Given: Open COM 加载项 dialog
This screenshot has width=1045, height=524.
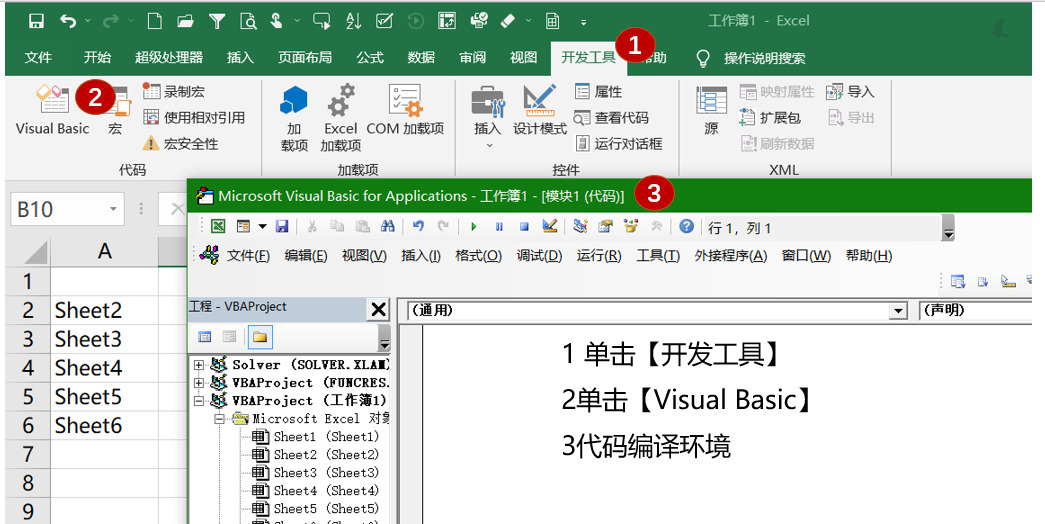Looking at the screenshot, I should point(405,110).
